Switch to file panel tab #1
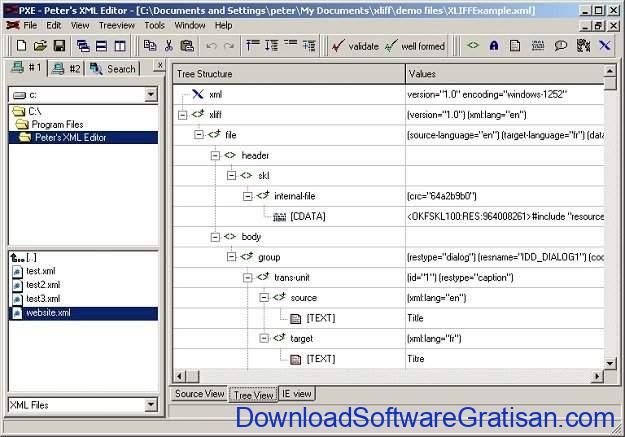 click(x=26, y=68)
